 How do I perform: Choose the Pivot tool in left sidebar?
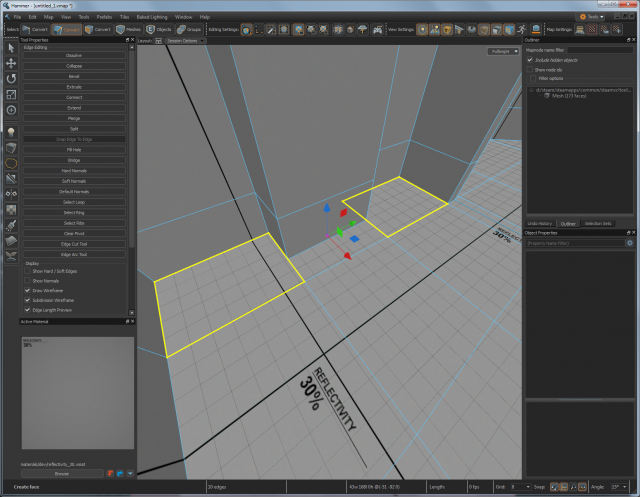tap(11, 110)
